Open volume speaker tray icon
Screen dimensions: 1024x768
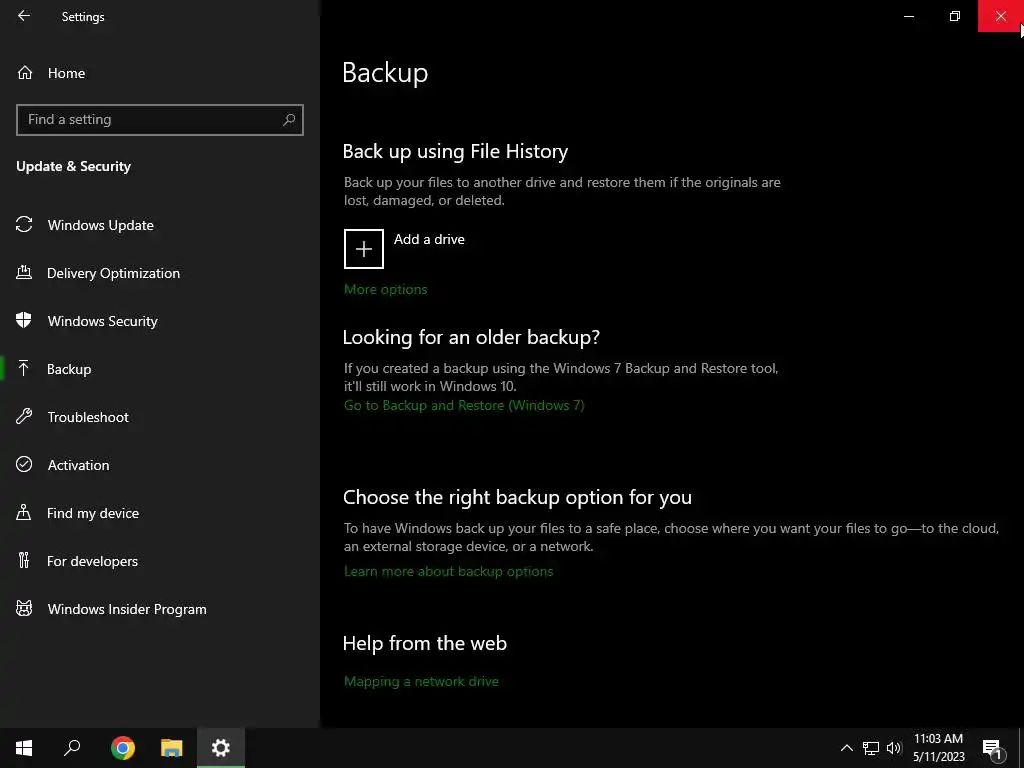click(x=894, y=748)
